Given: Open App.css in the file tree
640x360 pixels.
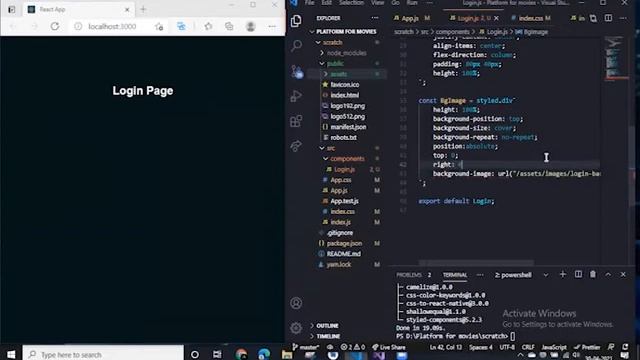Looking at the screenshot, I should [341, 180].
